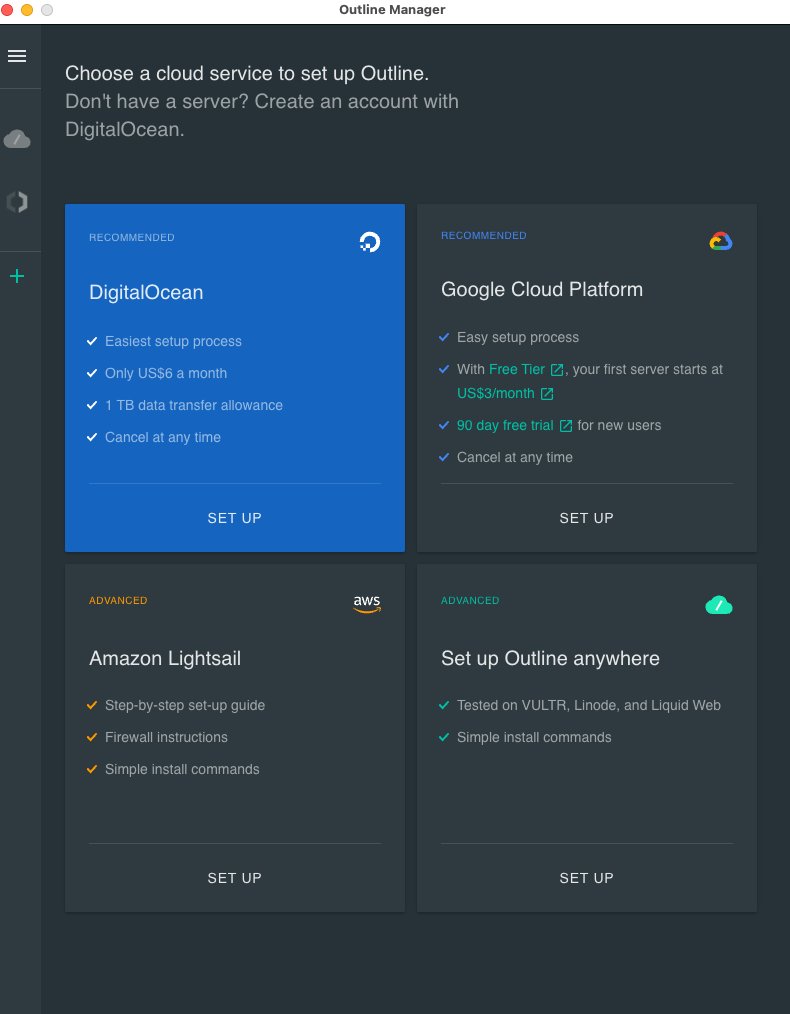Click the DigitalOcean card title
The width and height of the screenshot is (790, 1014).
(146, 292)
